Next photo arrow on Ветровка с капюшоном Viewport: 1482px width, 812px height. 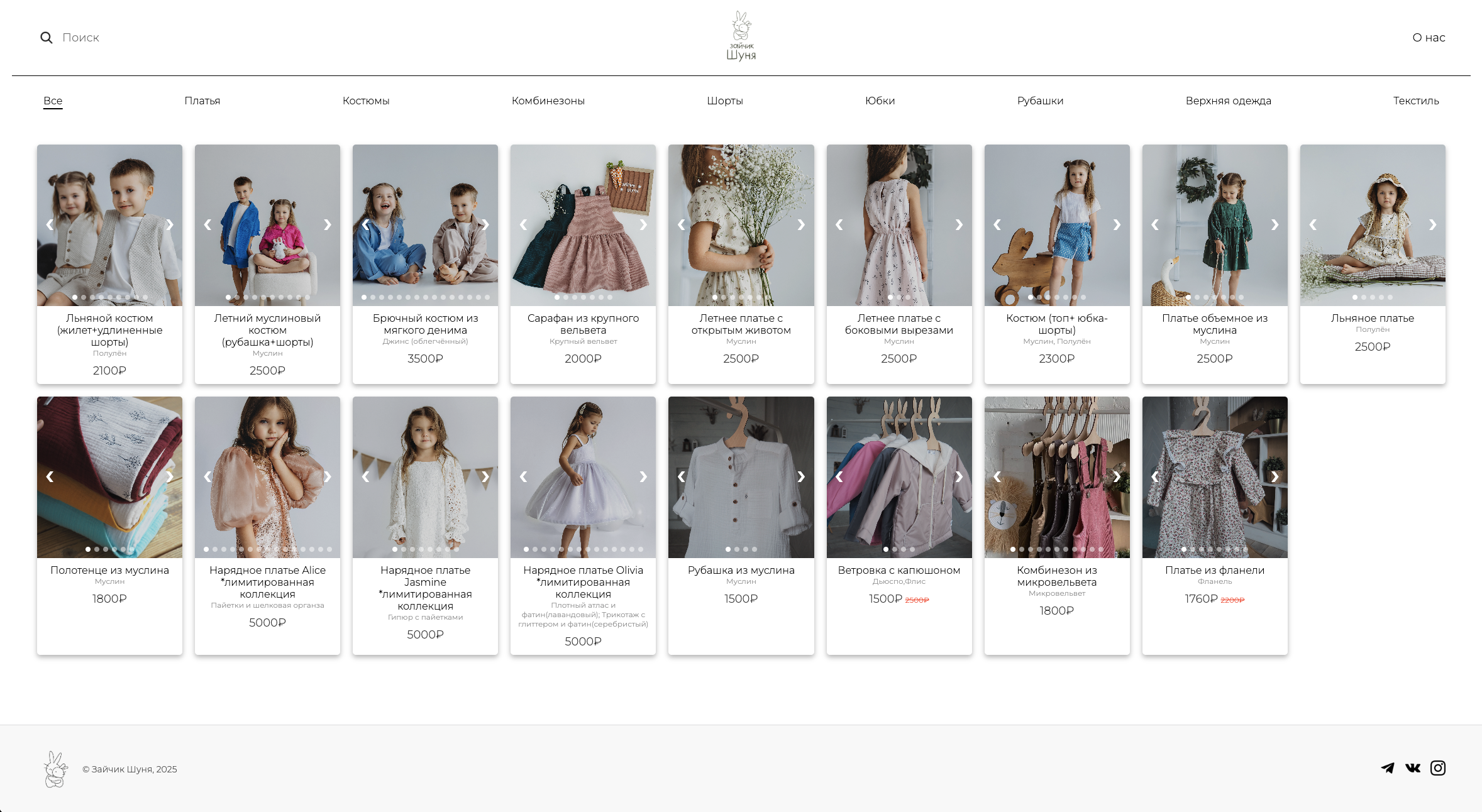[x=959, y=476]
